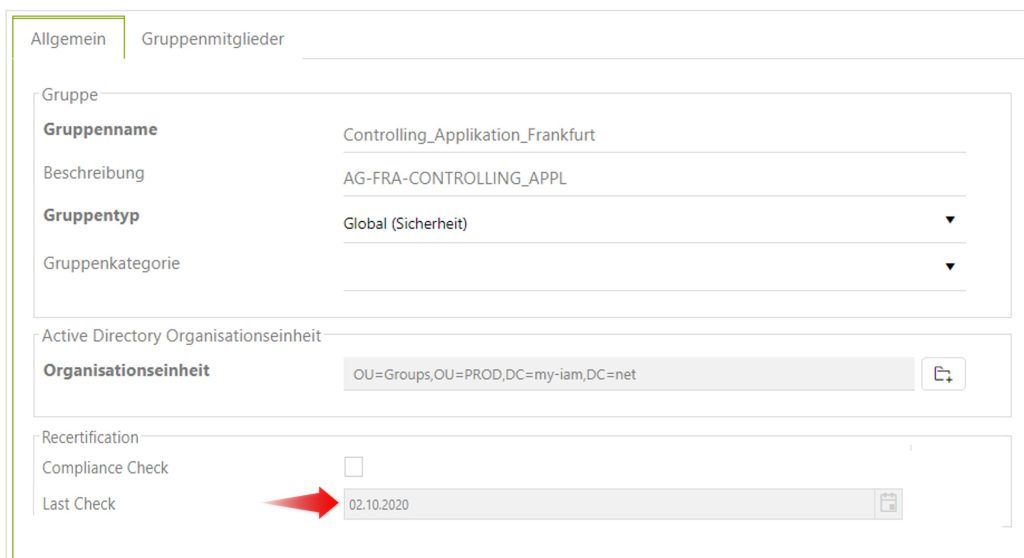This screenshot has width=1024, height=558.
Task: Click the bold Gruppenname label
Action: tap(100, 129)
